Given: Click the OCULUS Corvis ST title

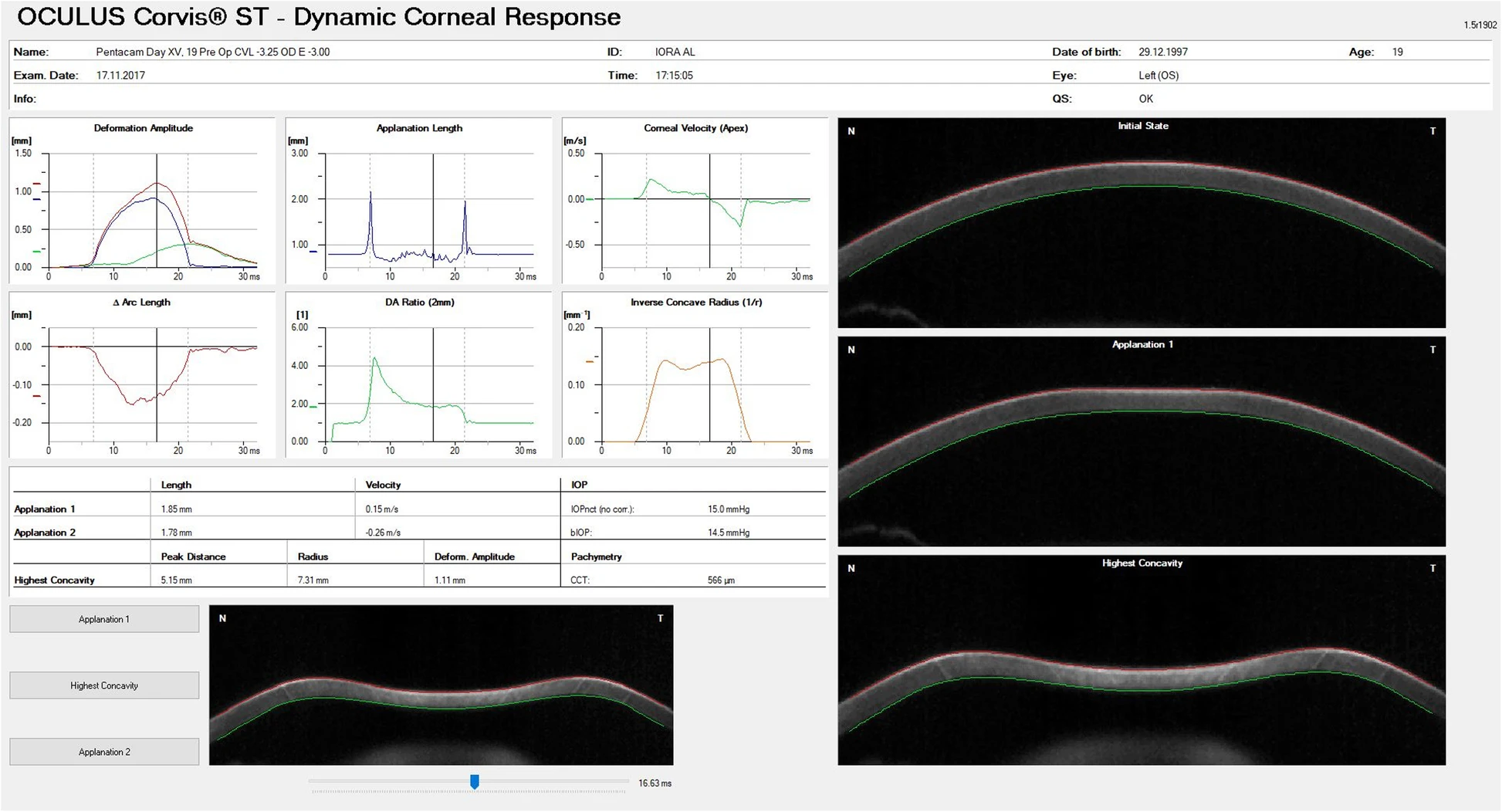Looking at the screenshot, I should pos(319,17).
